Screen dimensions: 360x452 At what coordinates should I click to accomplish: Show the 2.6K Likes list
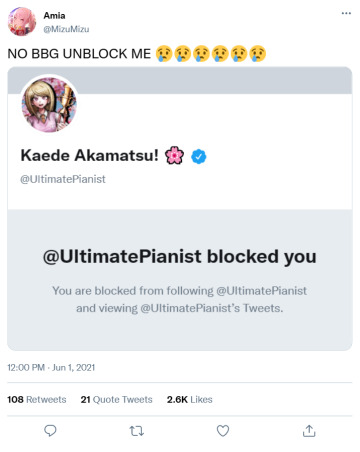190,399
